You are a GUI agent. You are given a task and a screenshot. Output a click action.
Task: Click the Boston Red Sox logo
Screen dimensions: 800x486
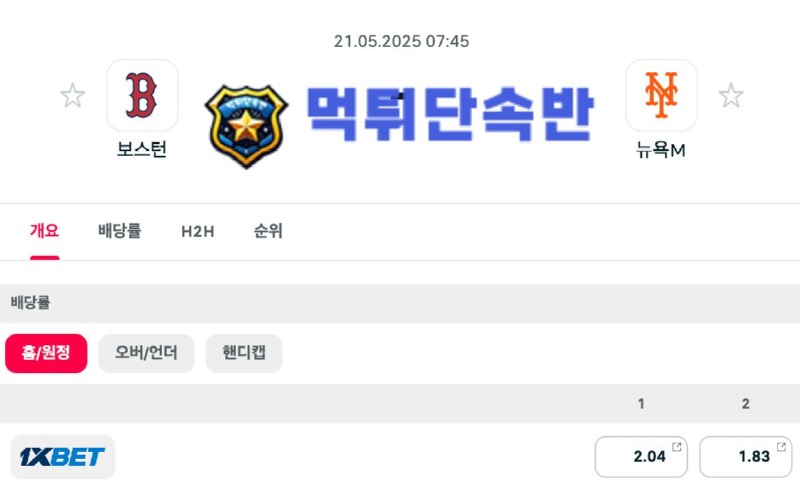142,95
